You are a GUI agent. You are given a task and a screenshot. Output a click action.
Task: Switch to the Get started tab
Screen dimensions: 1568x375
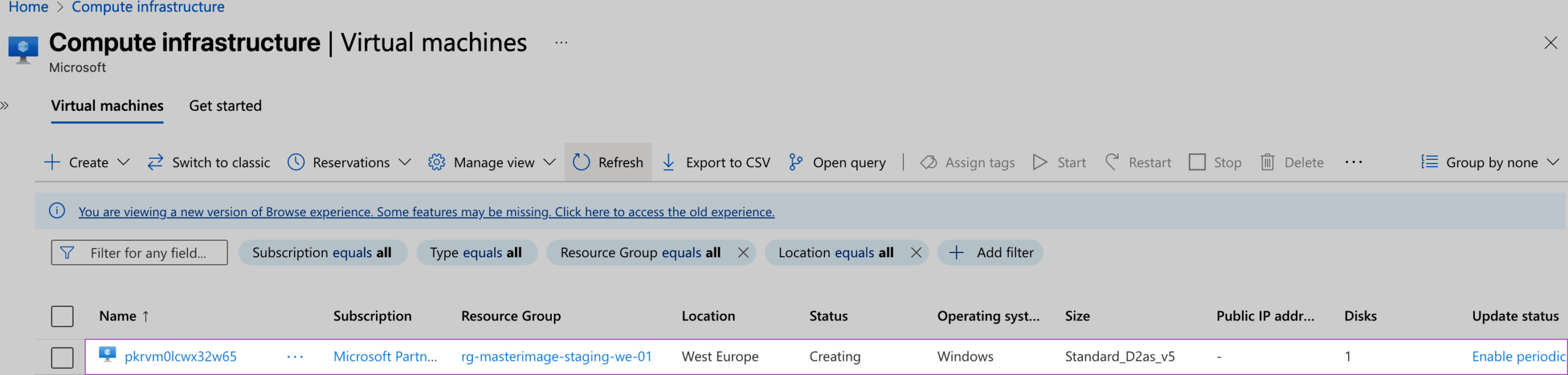[225, 106]
